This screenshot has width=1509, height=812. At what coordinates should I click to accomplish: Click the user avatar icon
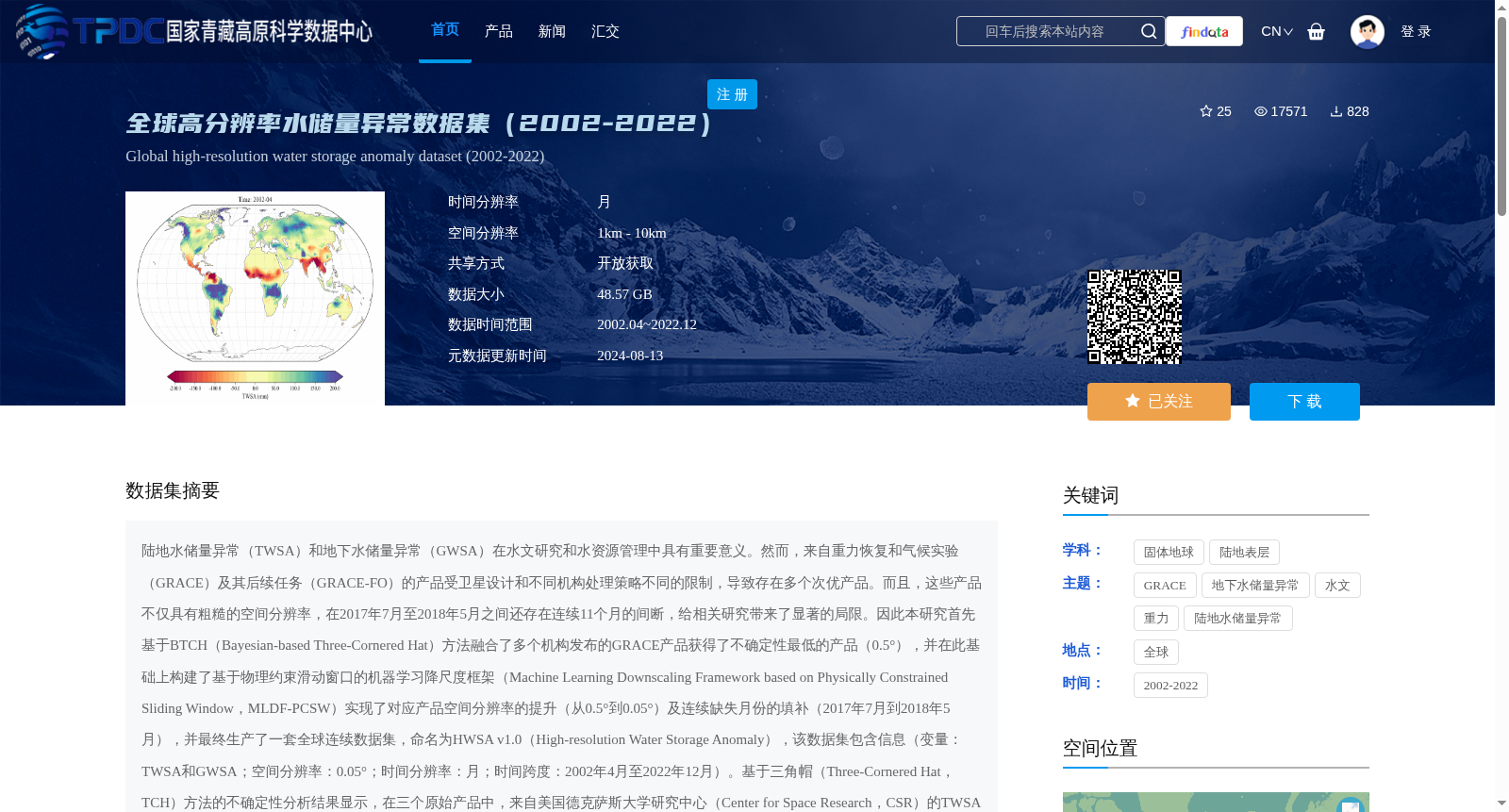(x=1367, y=32)
